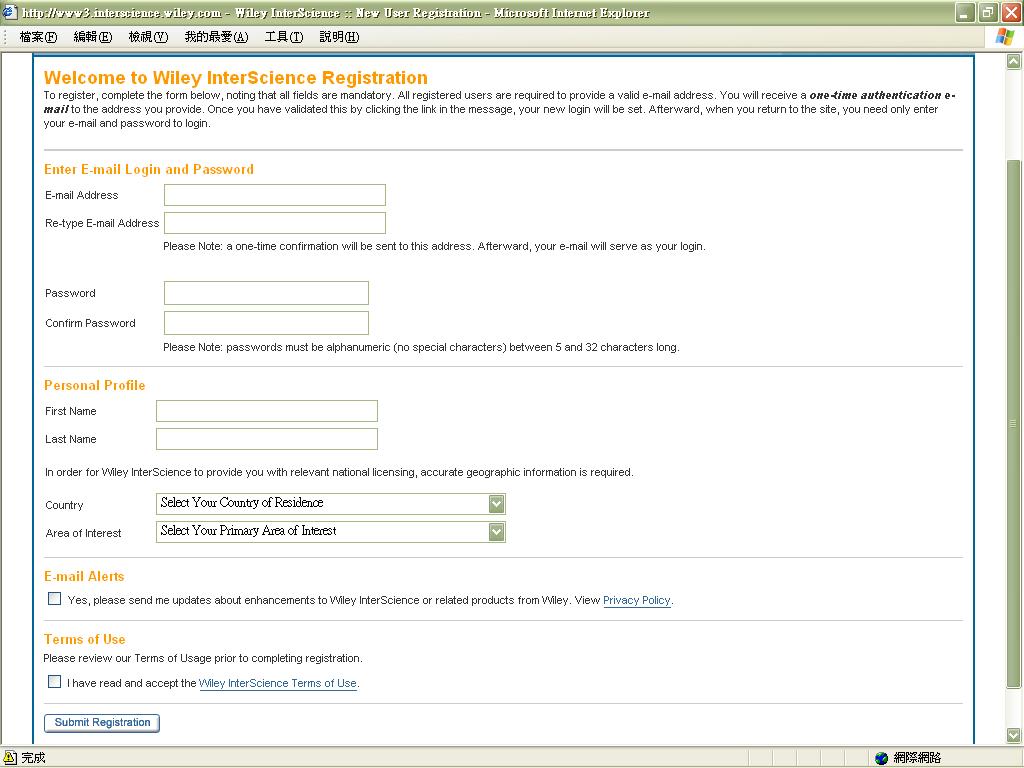The height and width of the screenshot is (768, 1024).
Task: Click the Internet Explorer page icon in title bar
Action: click(x=10, y=12)
